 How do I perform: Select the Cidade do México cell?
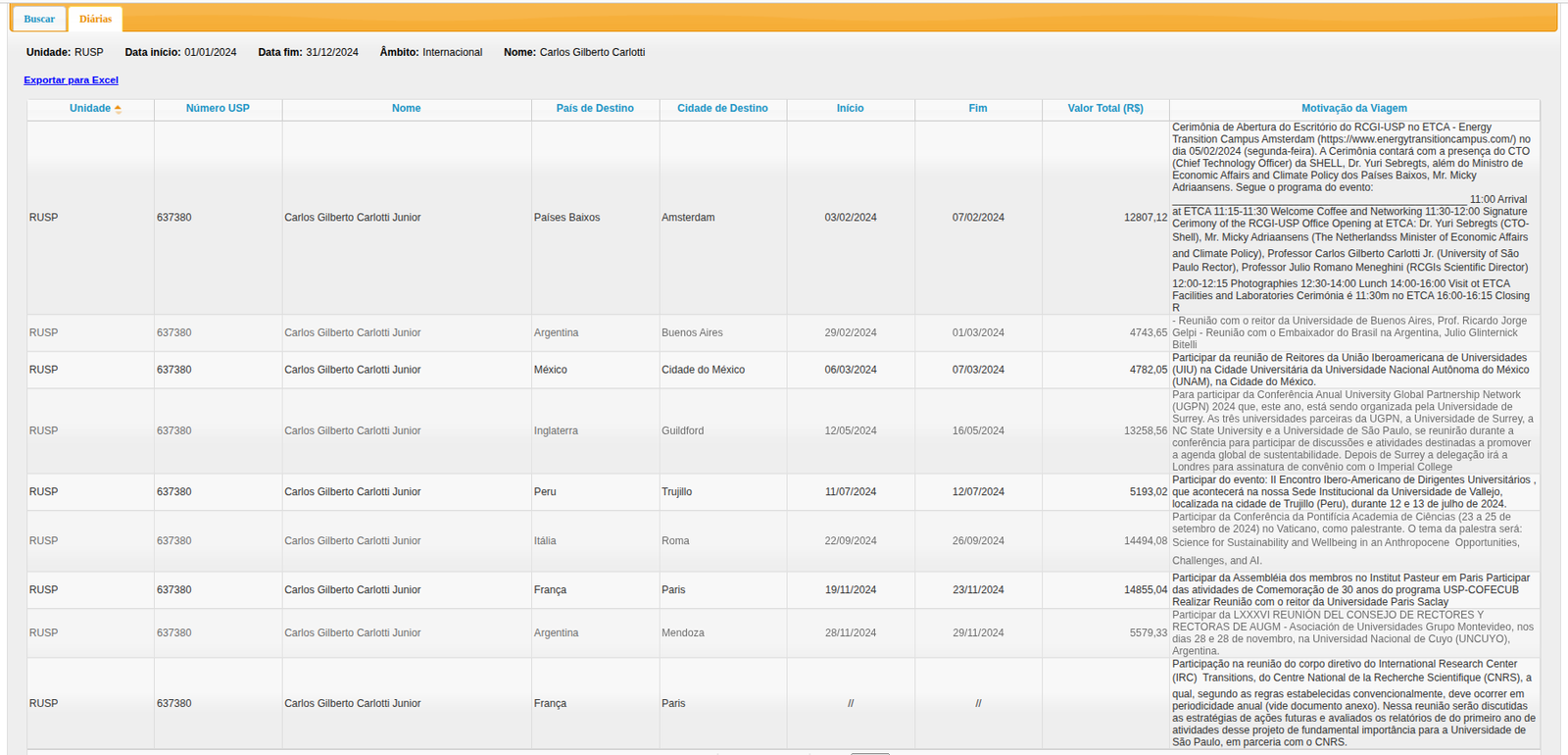[x=703, y=370]
